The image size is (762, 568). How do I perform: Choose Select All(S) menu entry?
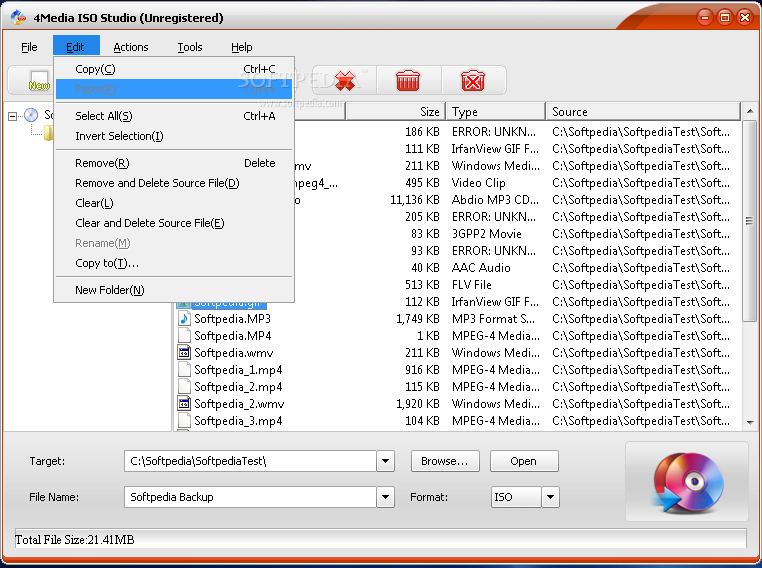click(174, 116)
